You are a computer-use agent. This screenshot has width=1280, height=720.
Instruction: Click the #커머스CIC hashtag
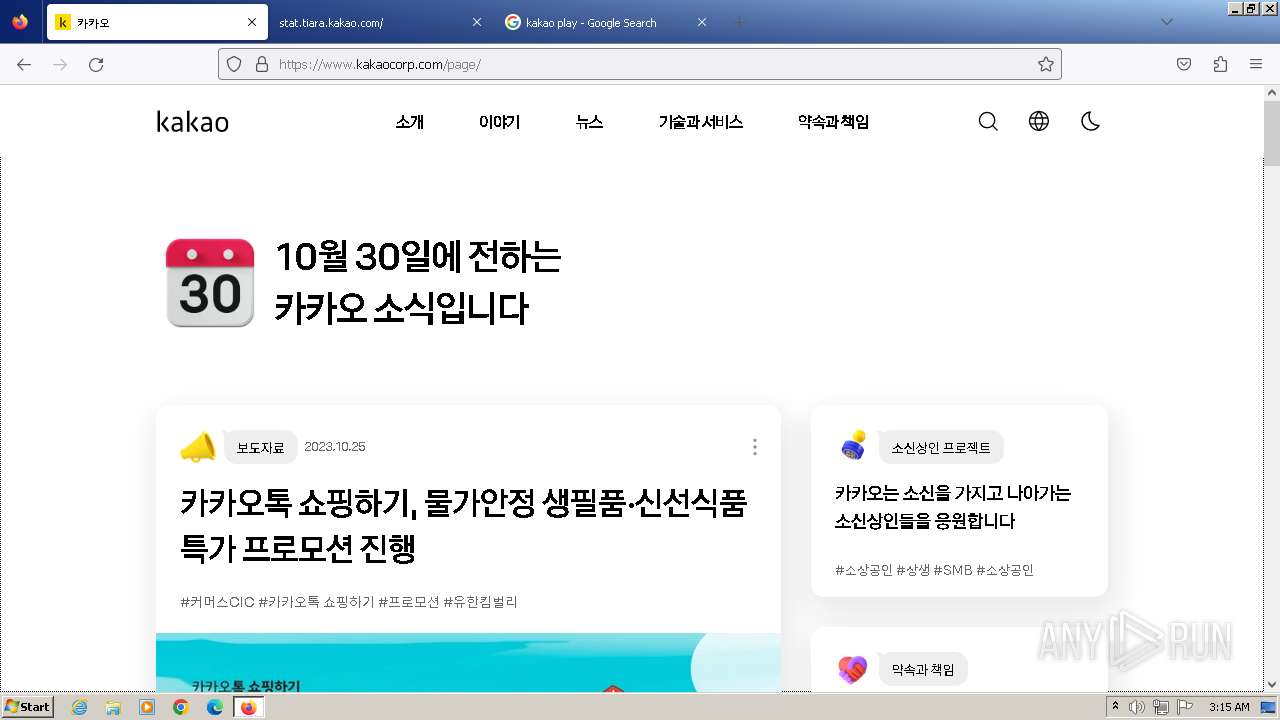[217, 602]
